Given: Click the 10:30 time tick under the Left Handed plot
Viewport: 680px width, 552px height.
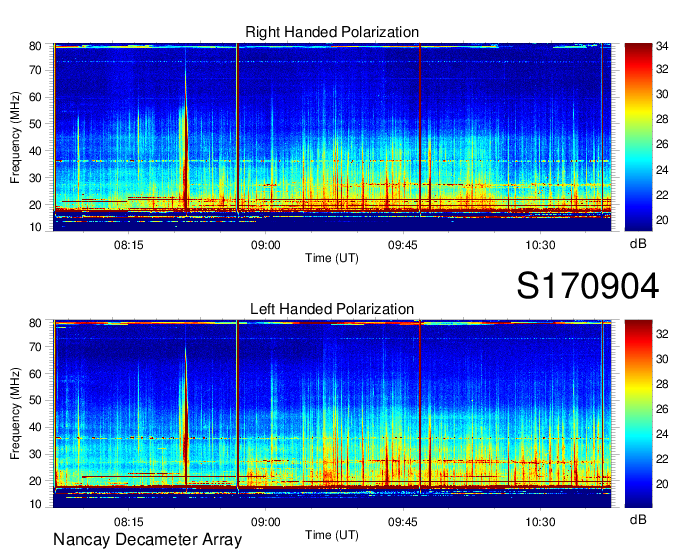Looking at the screenshot, I should (x=540, y=522).
